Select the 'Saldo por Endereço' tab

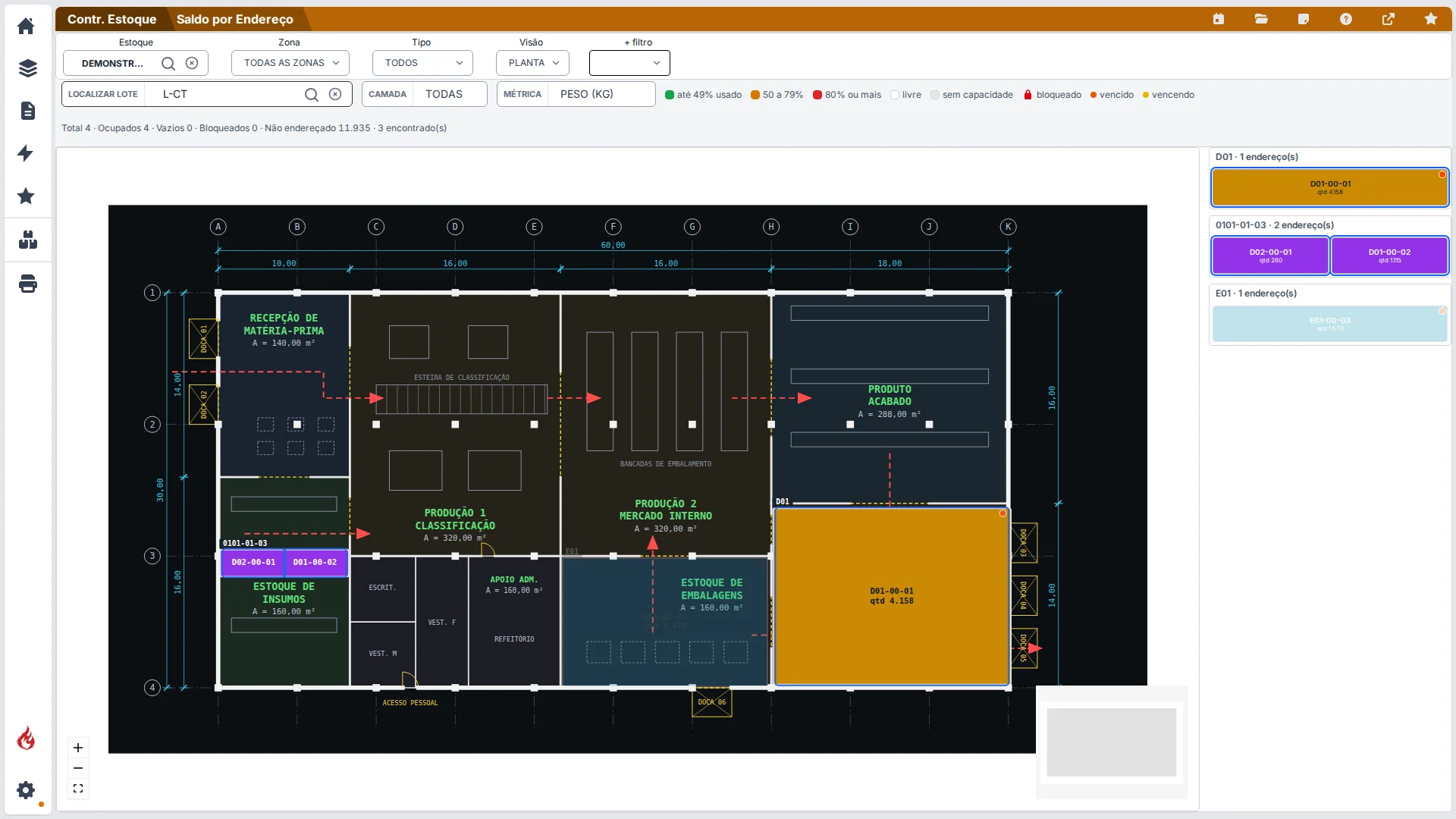click(234, 19)
